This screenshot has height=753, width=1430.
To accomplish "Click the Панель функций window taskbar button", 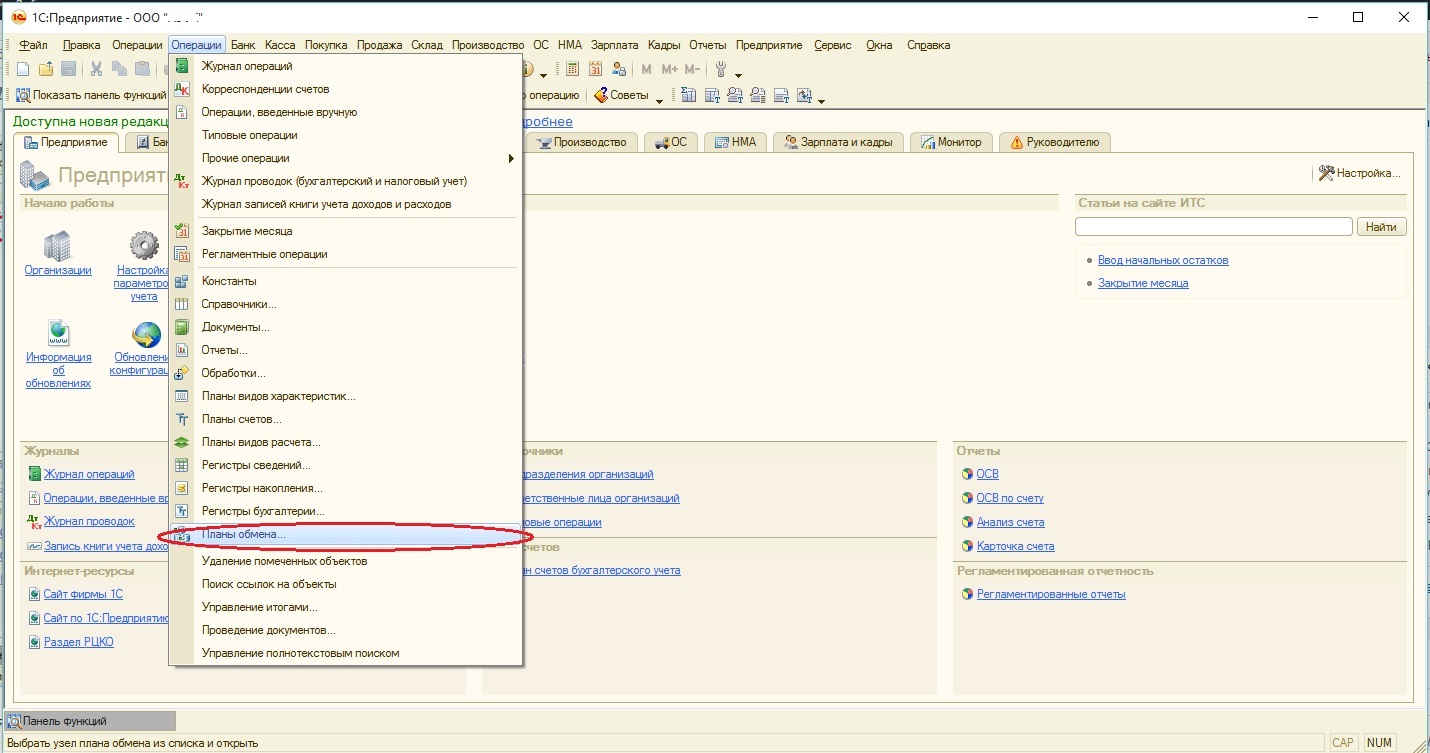I will click(x=90, y=721).
